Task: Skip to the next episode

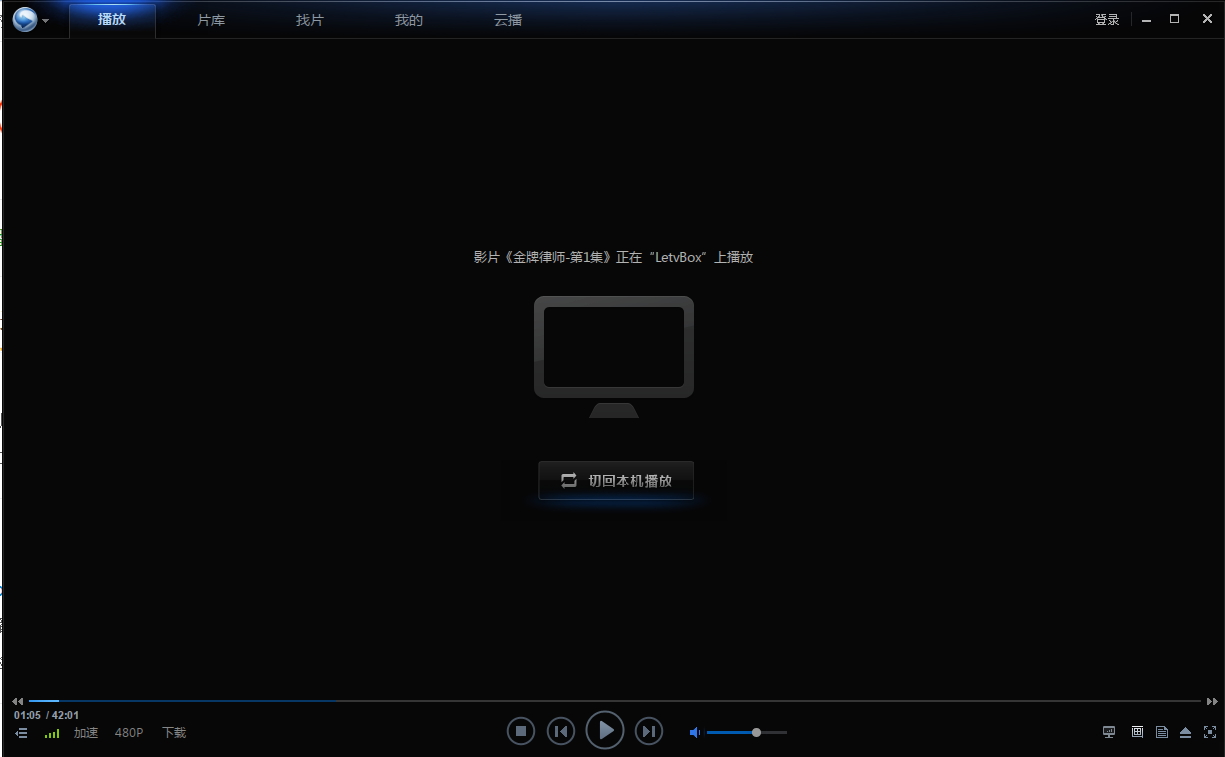Action: point(649,731)
